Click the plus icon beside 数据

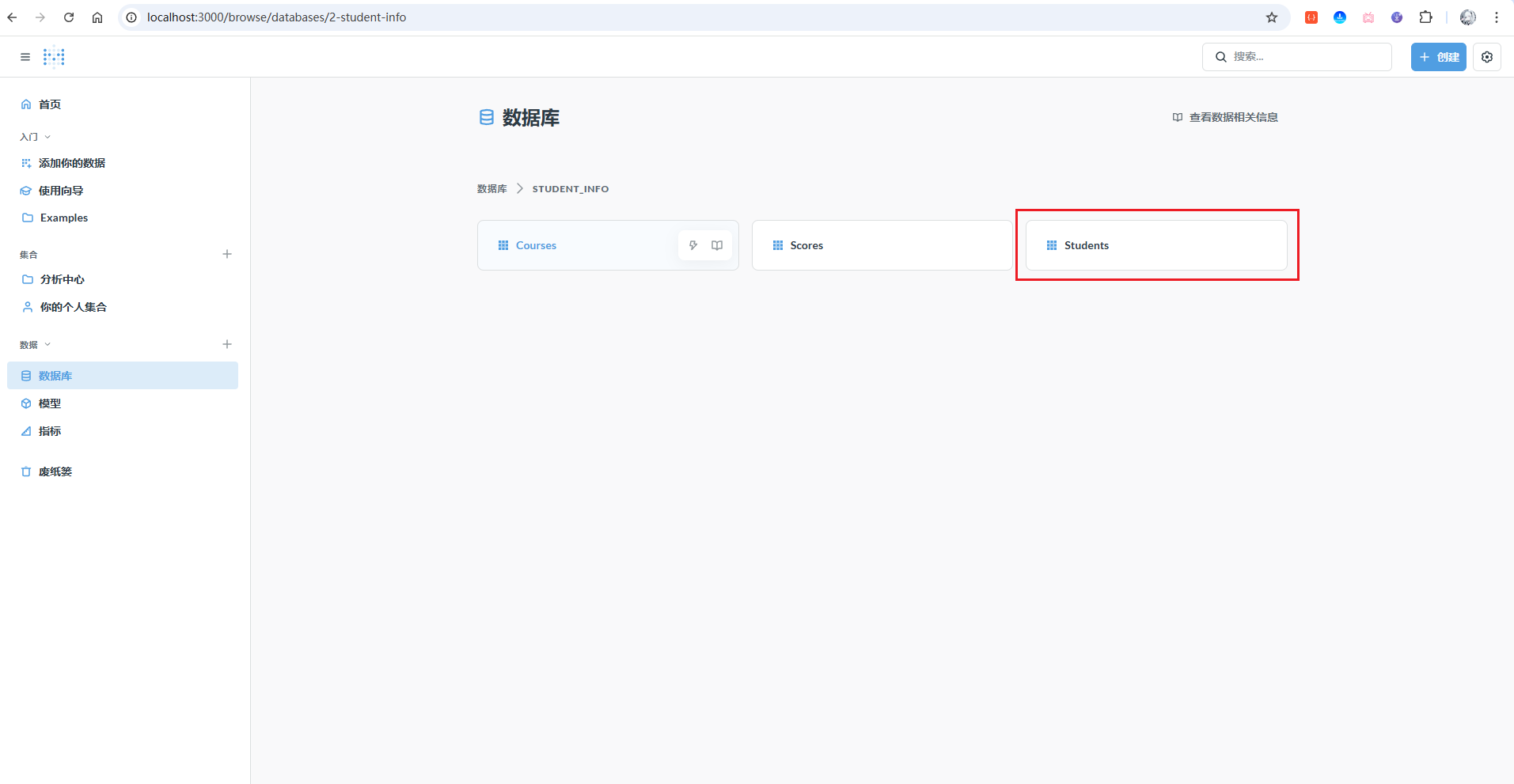pos(227,344)
